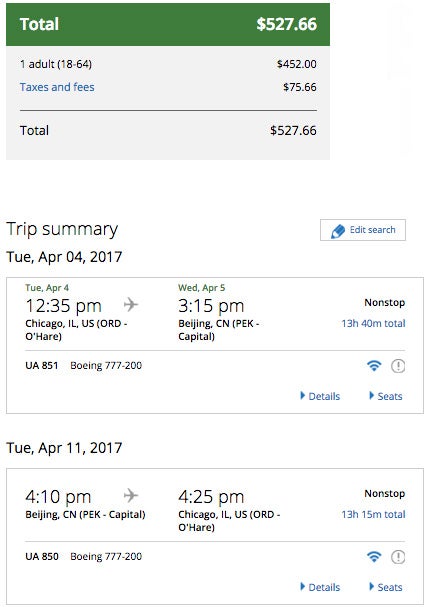
Task: Open the 13h 15m total duration link
Action: tap(373, 514)
